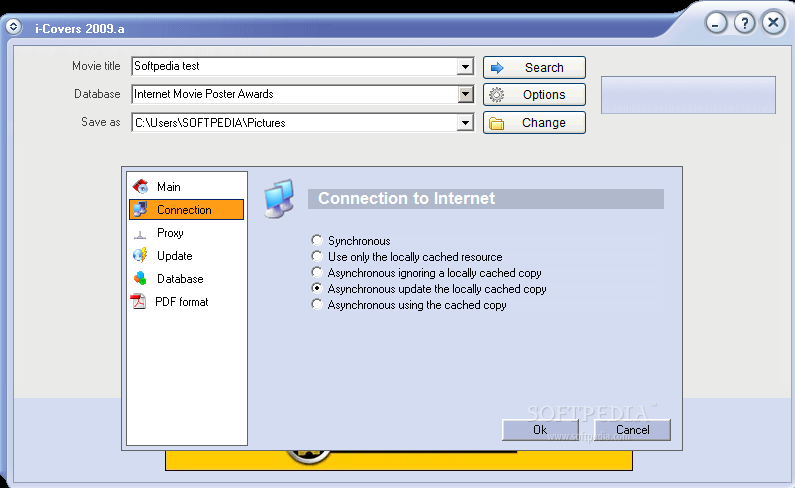Open the Movie title dropdown arrow
The height and width of the screenshot is (488, 795).
(465, 66)
